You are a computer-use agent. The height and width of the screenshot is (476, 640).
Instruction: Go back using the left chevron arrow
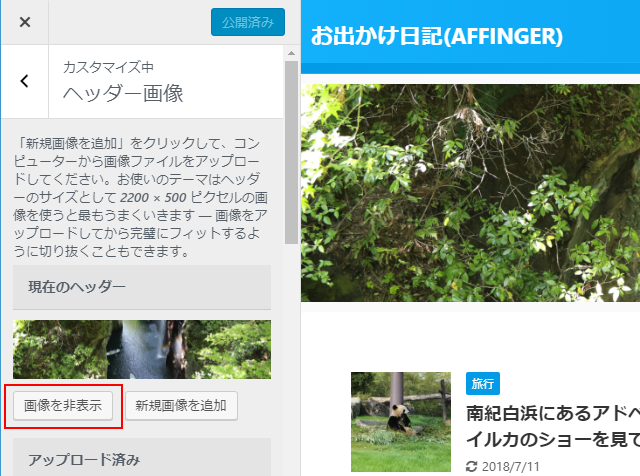[25, 81]
